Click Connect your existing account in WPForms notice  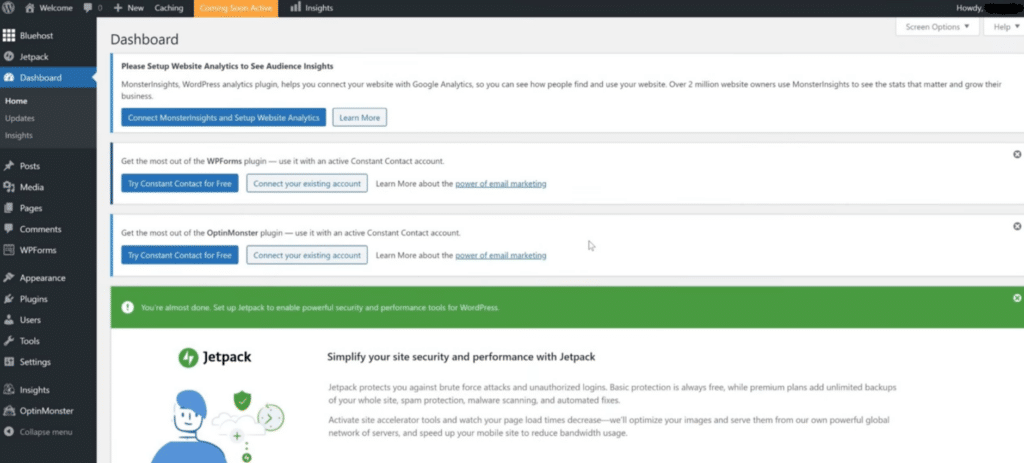coord(307,184)
